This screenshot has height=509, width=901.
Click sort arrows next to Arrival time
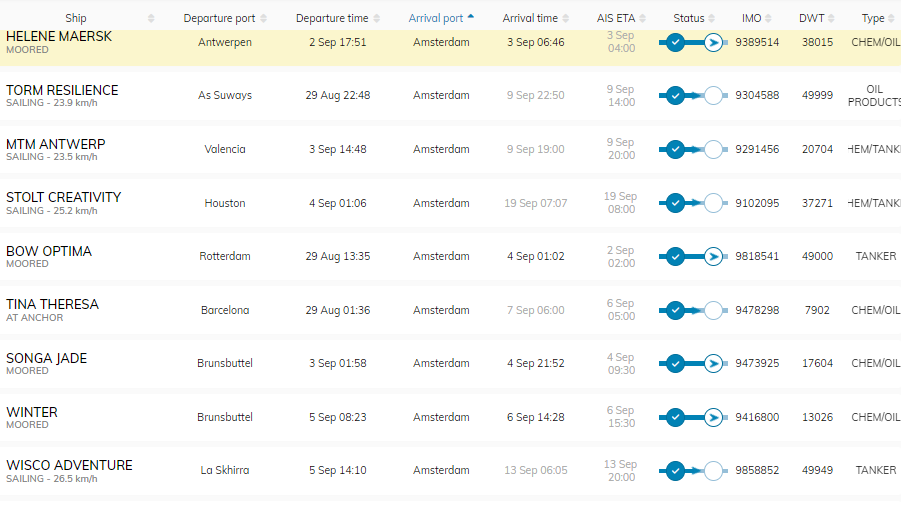pyautogui.click(x=567, y=18)
